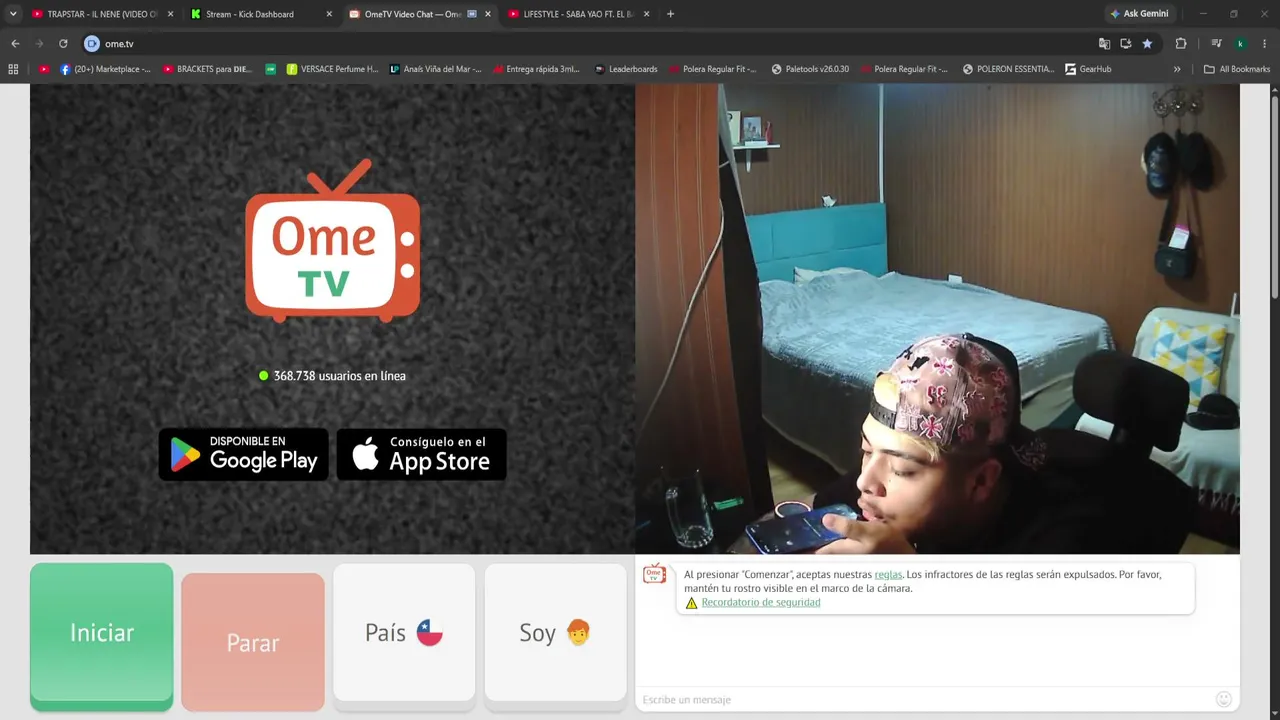This screenshot has width=1280, height=720.
Task: Open the POLERON ESSENTIA... bookmark
Action: tap(1008, 69)
